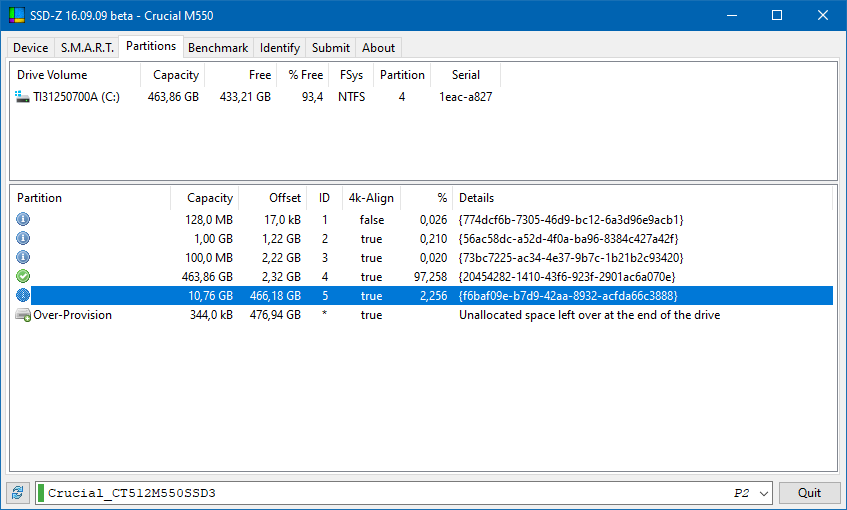847x510 pixels.
Task: Click the 433,21 GB free value
Action: point(245,97)
